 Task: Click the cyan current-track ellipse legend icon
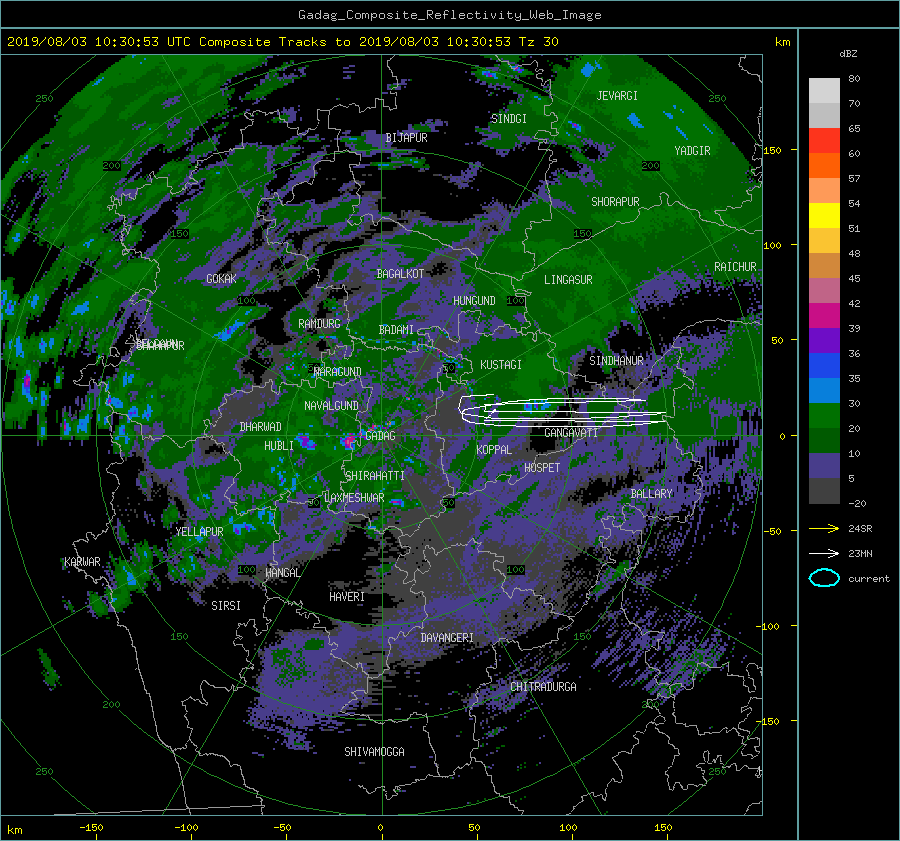click(x=824, y=578)
